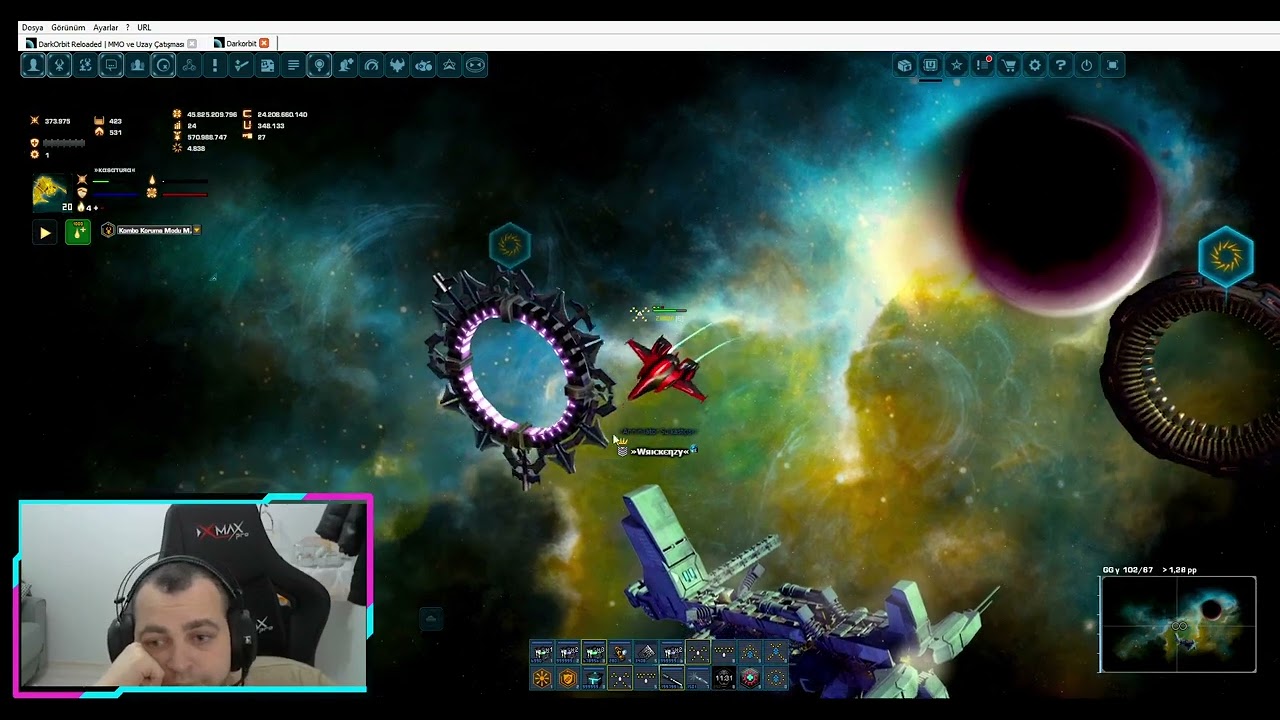Open the notification list icon with red dot
Viewport: 1280px width, 720px height.
pos(982,65)
